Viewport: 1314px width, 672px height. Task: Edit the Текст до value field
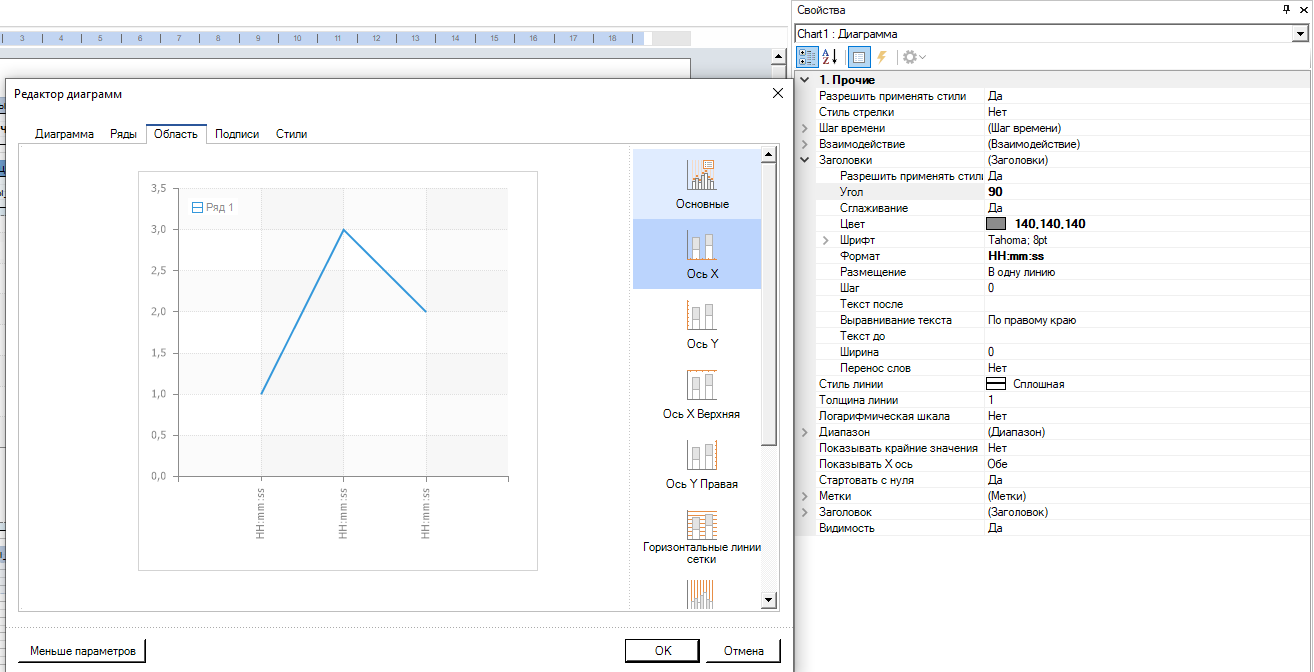pyautogui.click(x=1147, y=336)
